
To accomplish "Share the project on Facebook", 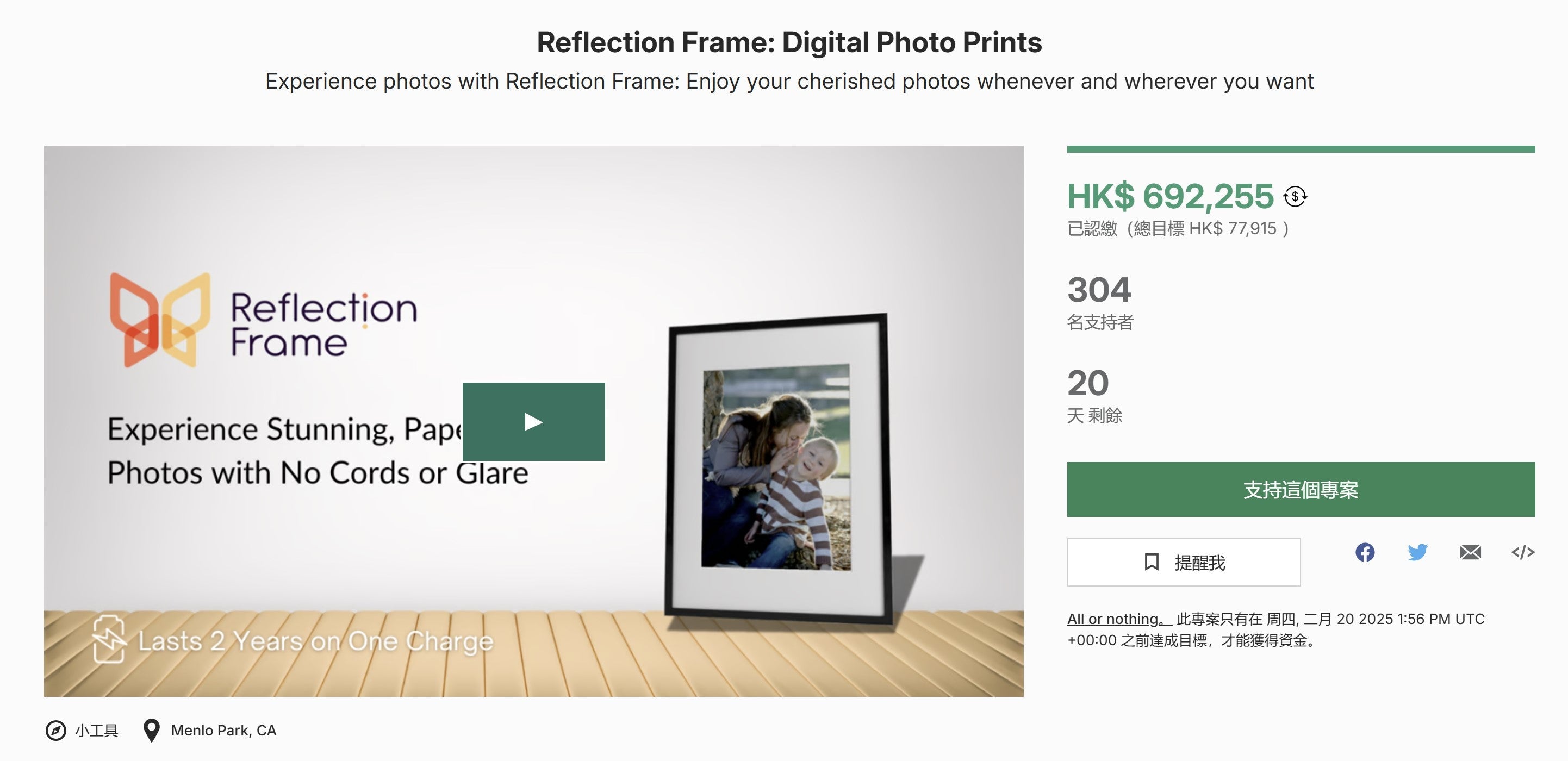I will (1365, 552).
